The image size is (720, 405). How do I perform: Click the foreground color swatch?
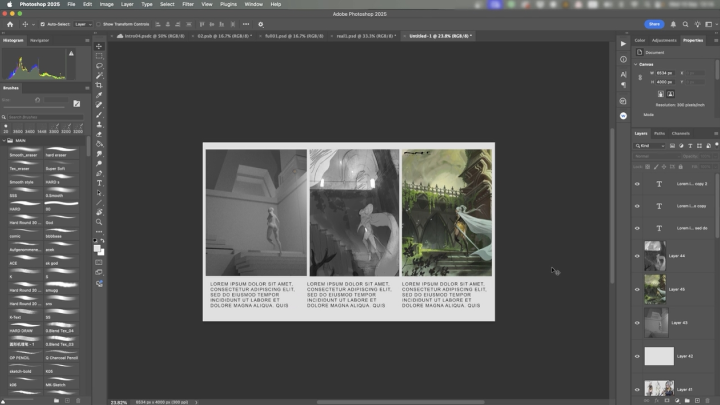click(x=97, y=247)
